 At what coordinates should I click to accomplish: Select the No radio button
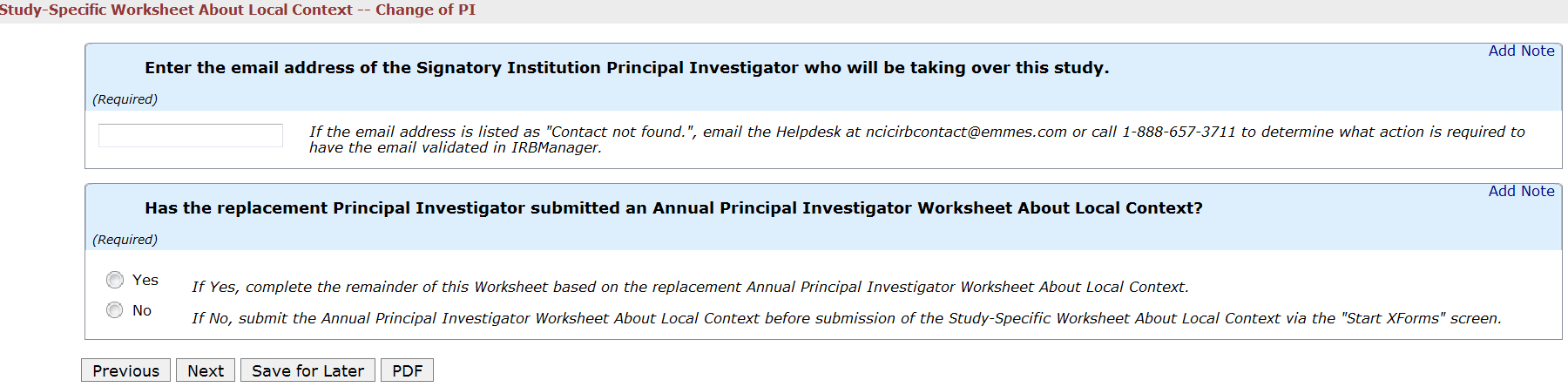(x=115, y=310)
